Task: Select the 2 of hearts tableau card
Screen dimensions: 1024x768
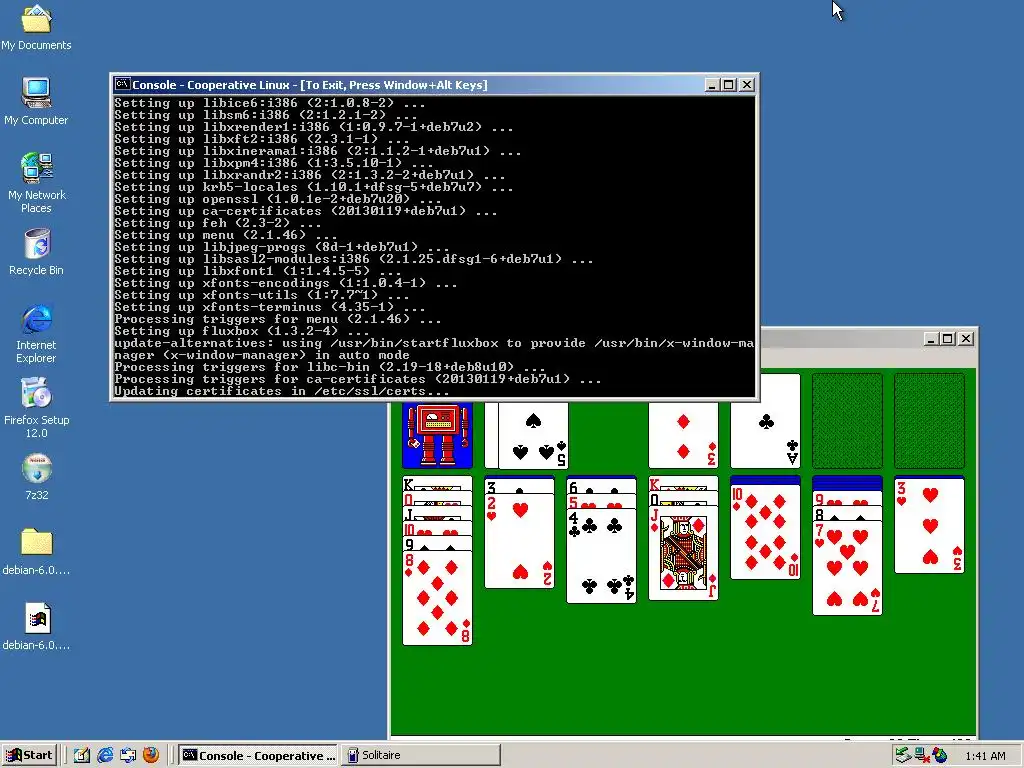Action: 519,541
